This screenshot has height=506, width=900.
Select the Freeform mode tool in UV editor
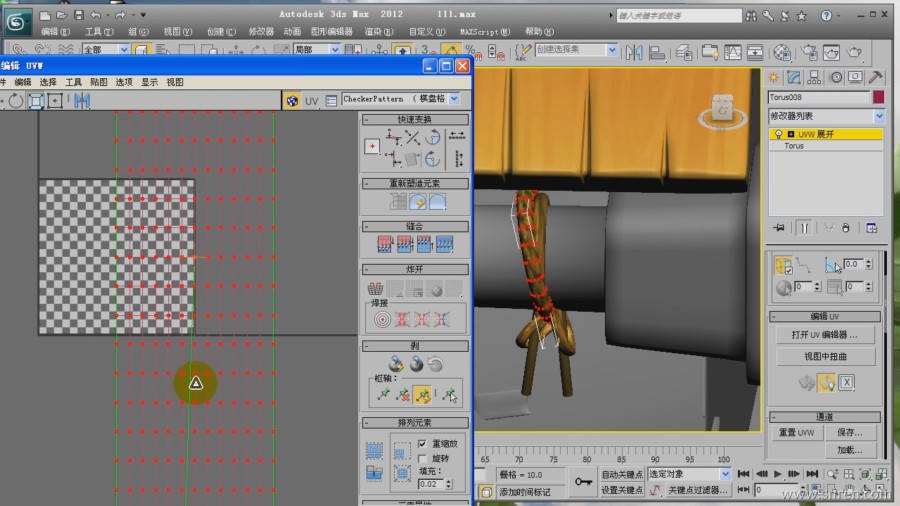(x=36, y=101)
